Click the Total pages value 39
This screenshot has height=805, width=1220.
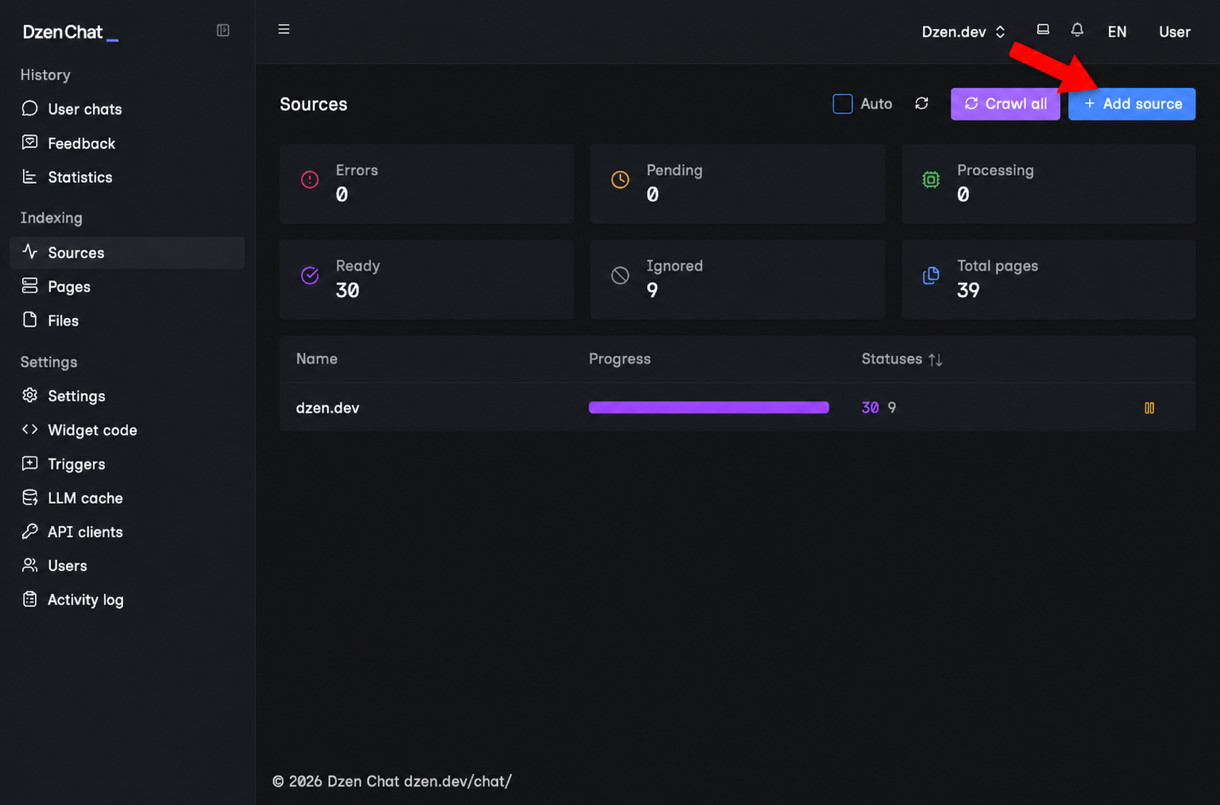[x=968, y=291]
